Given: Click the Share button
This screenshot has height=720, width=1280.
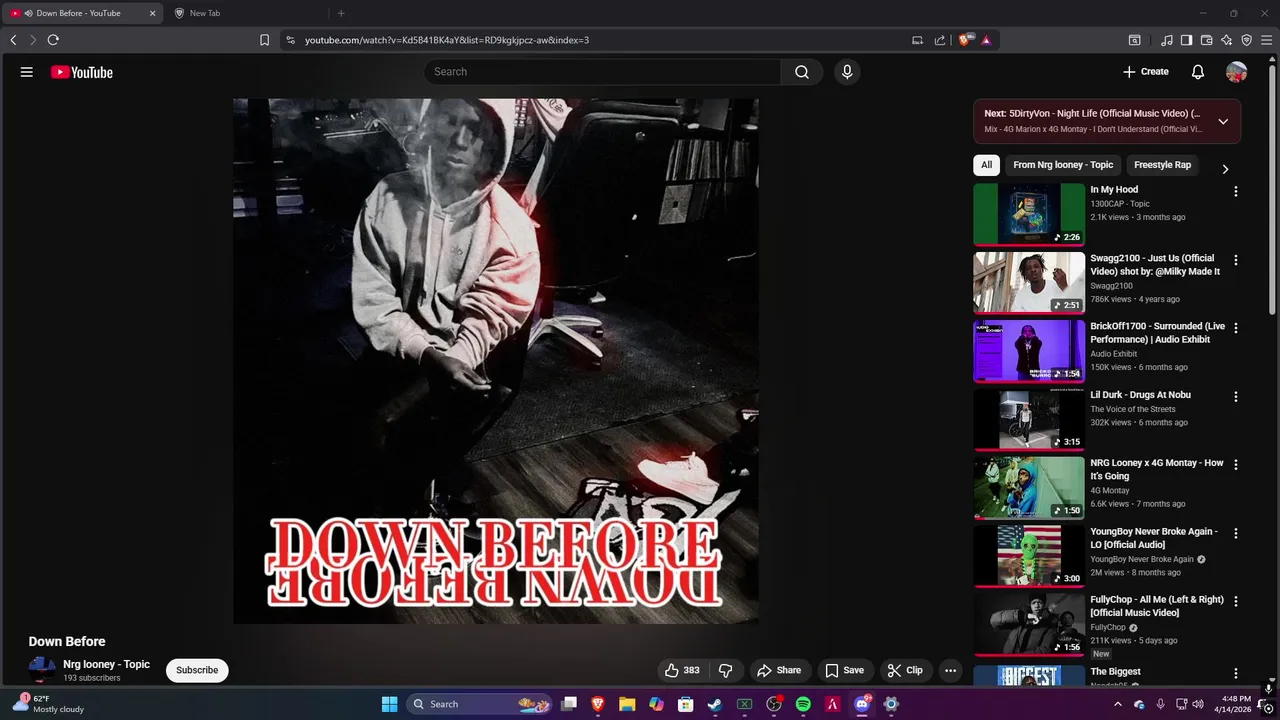Looking at the screenshot, I should coord(779,670).
